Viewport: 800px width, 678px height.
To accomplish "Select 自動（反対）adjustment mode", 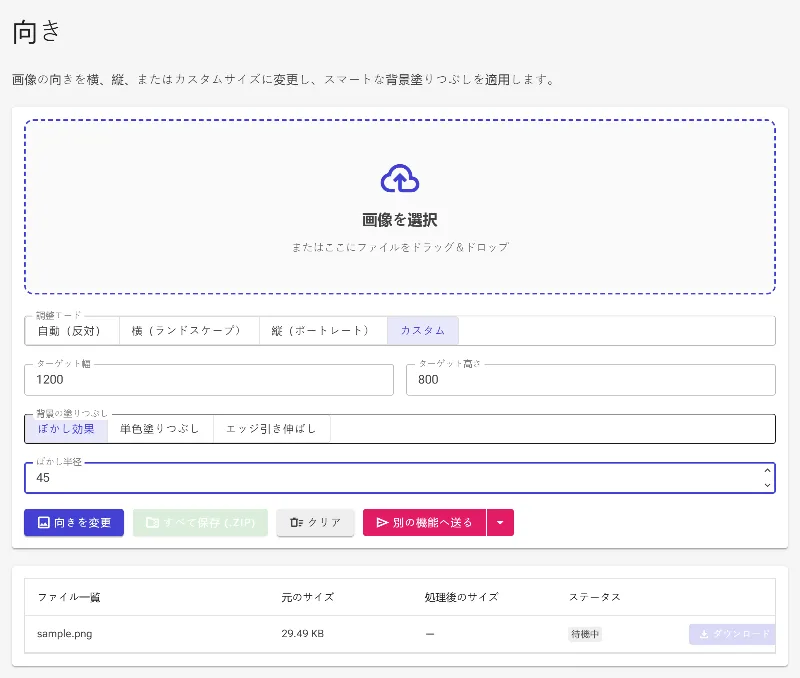I will tap(72, 331).
